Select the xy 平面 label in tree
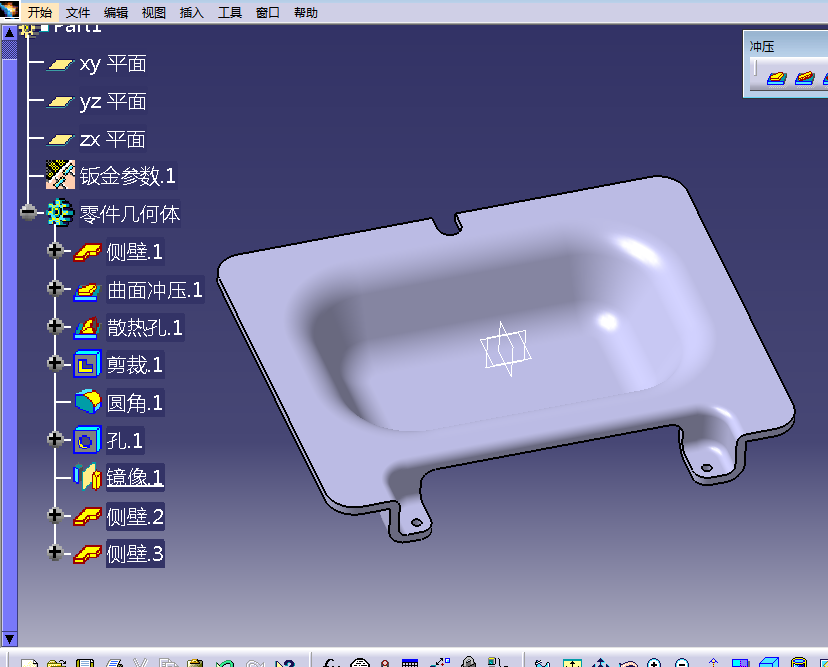Viewport: 828px width, 667px height. pyautogui.click(x=112, y=64)
